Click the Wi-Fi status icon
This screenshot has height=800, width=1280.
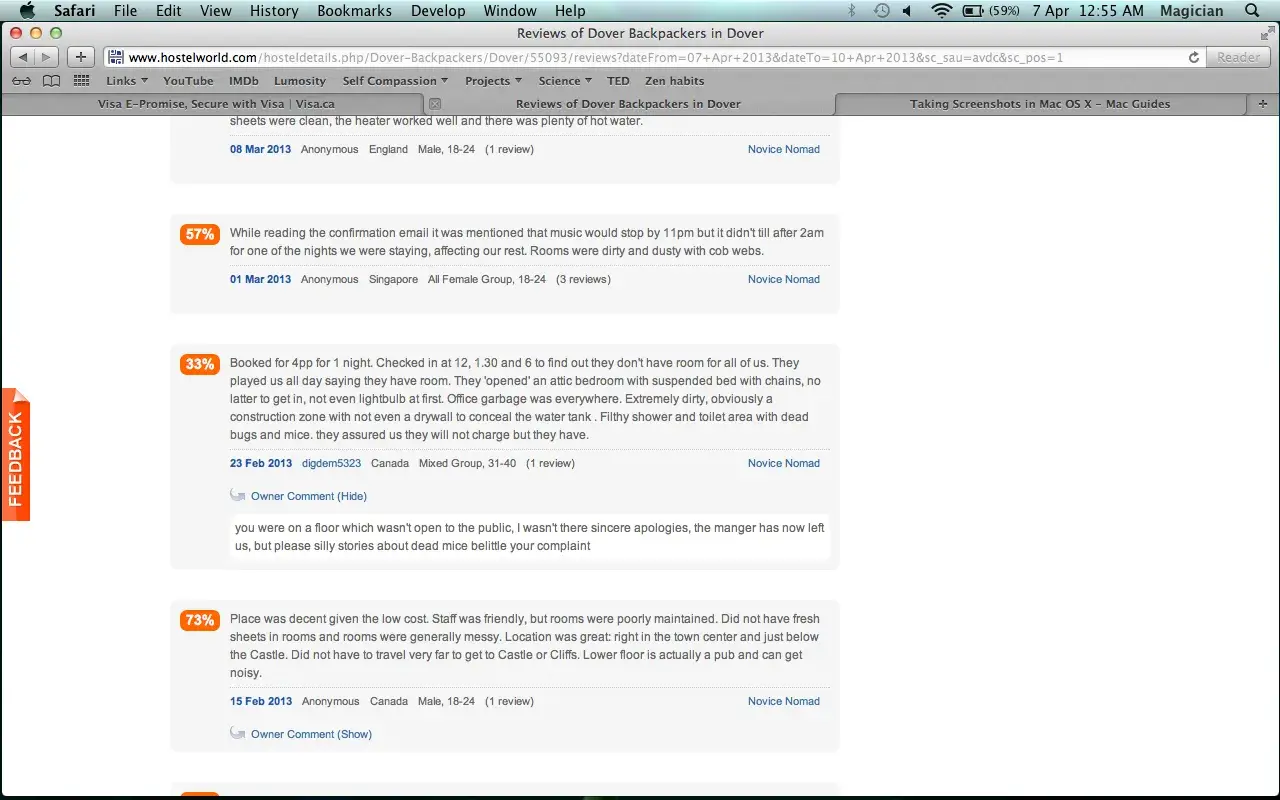click(x=941, y=11)
